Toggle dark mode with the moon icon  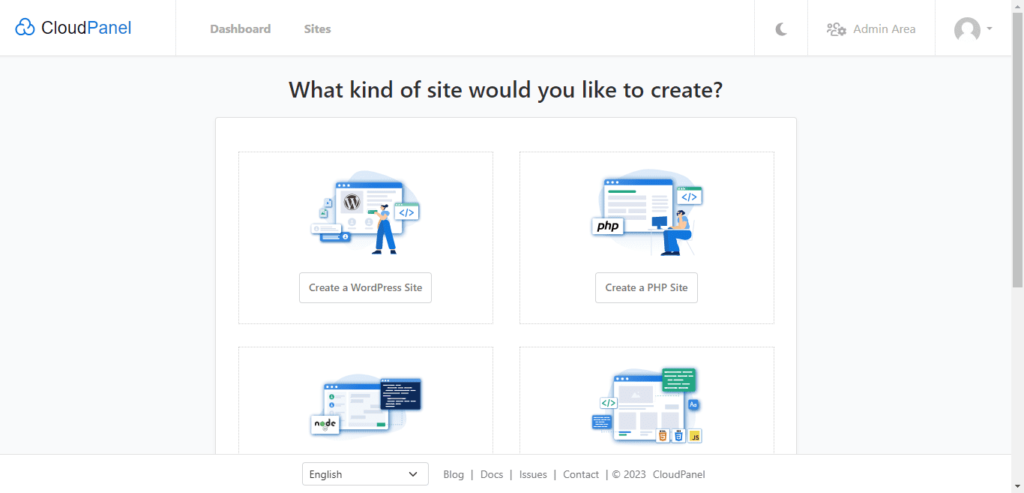pyautogui.click(x=782, y=29)
